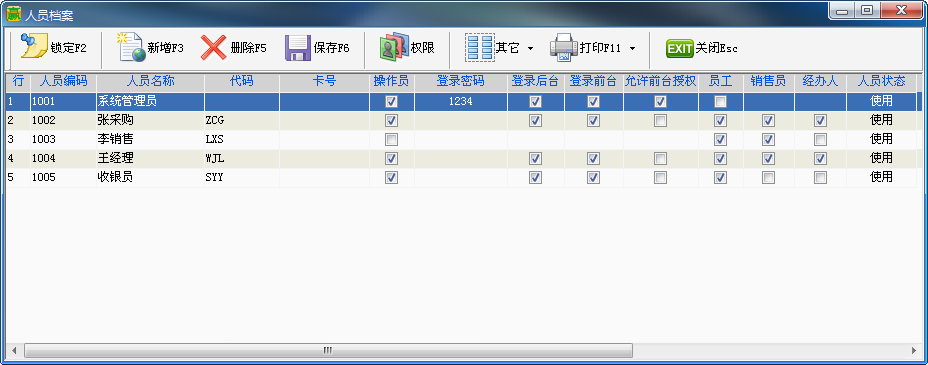
Task: Toggle 允许前台授权 checkbox for 张采购
Action: click(x=660, y=121)
